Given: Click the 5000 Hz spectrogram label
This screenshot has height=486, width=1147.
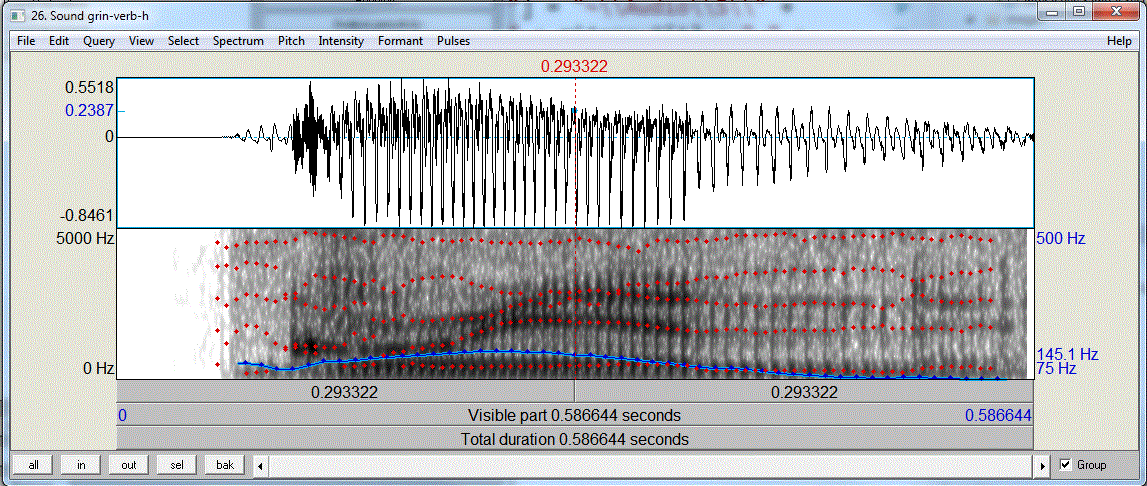Looking at the screenshot, I should click(86, 238).
